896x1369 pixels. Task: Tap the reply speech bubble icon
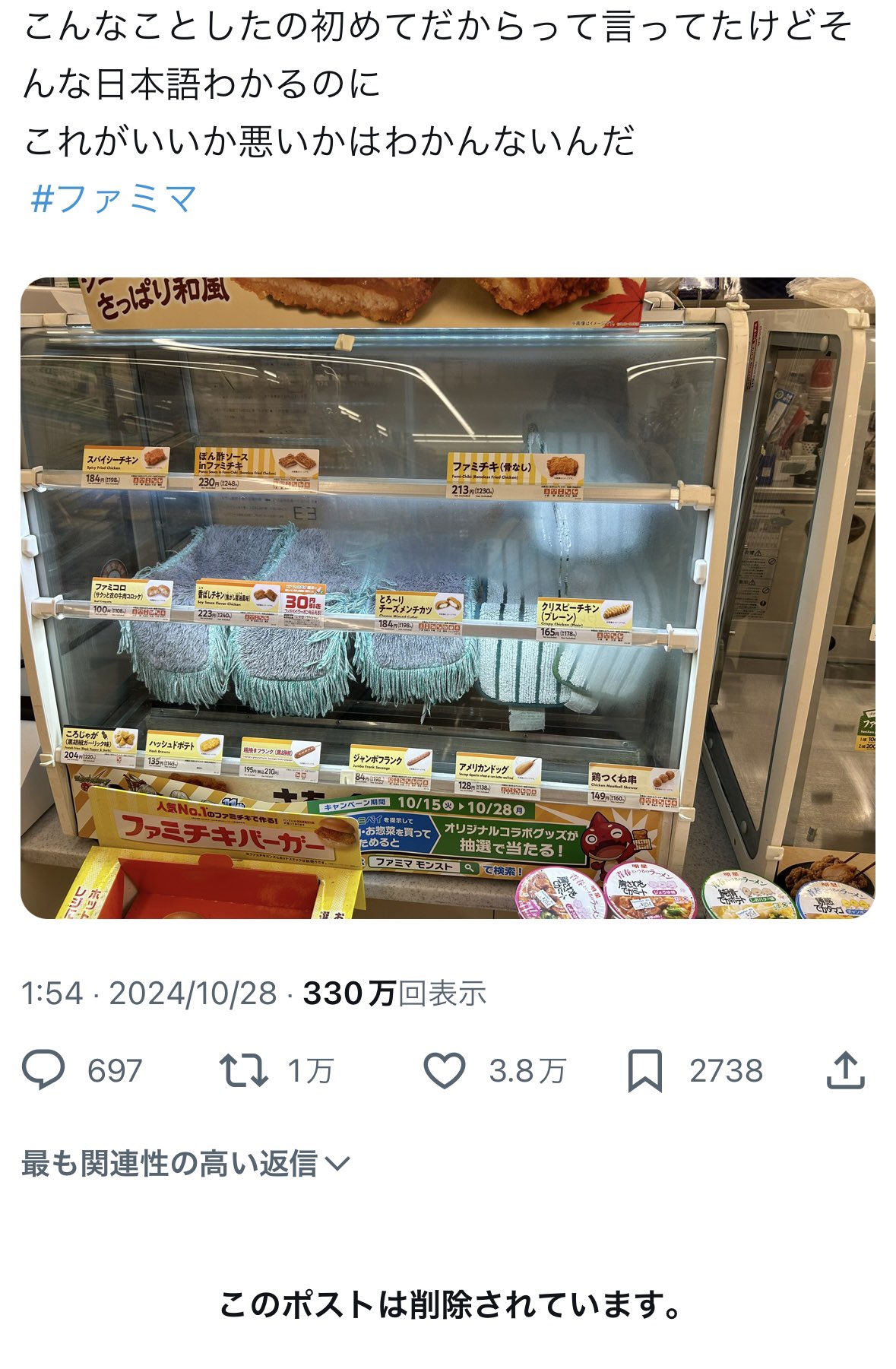(43, 1070)
